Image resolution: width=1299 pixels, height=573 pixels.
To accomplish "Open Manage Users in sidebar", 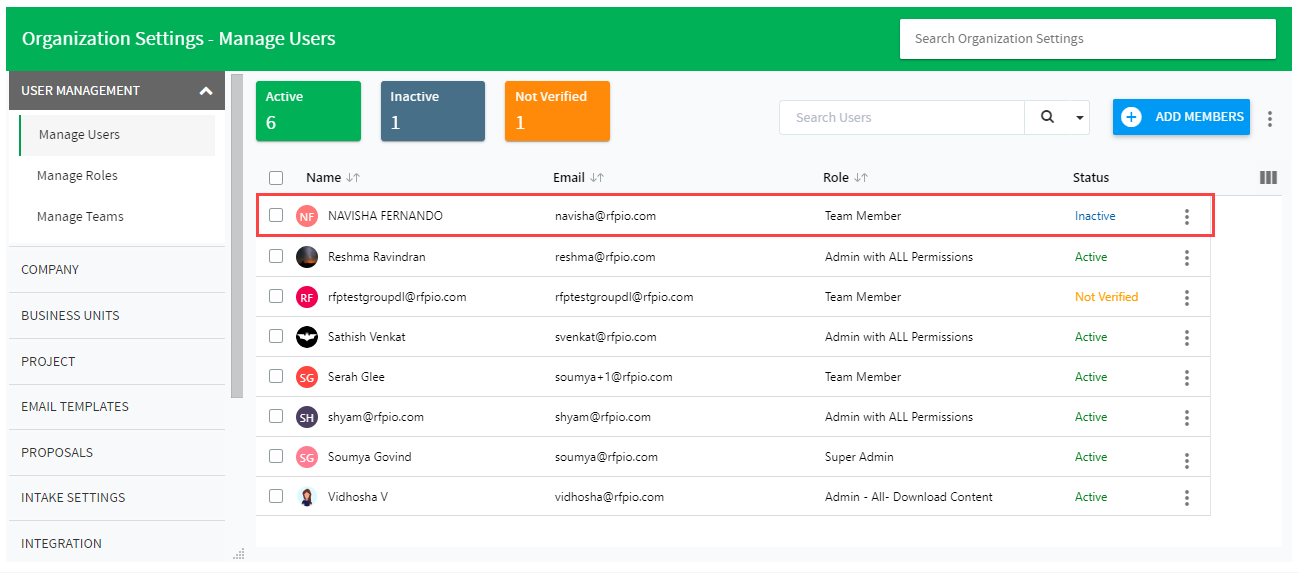I will [117, 135].
